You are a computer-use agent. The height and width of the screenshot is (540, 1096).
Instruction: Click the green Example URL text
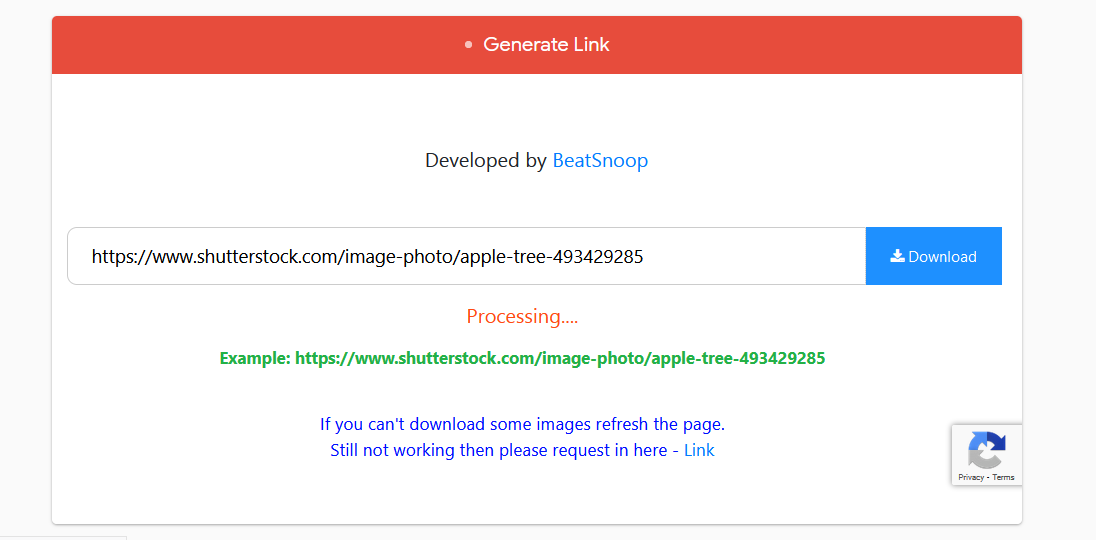pos(522,358)
